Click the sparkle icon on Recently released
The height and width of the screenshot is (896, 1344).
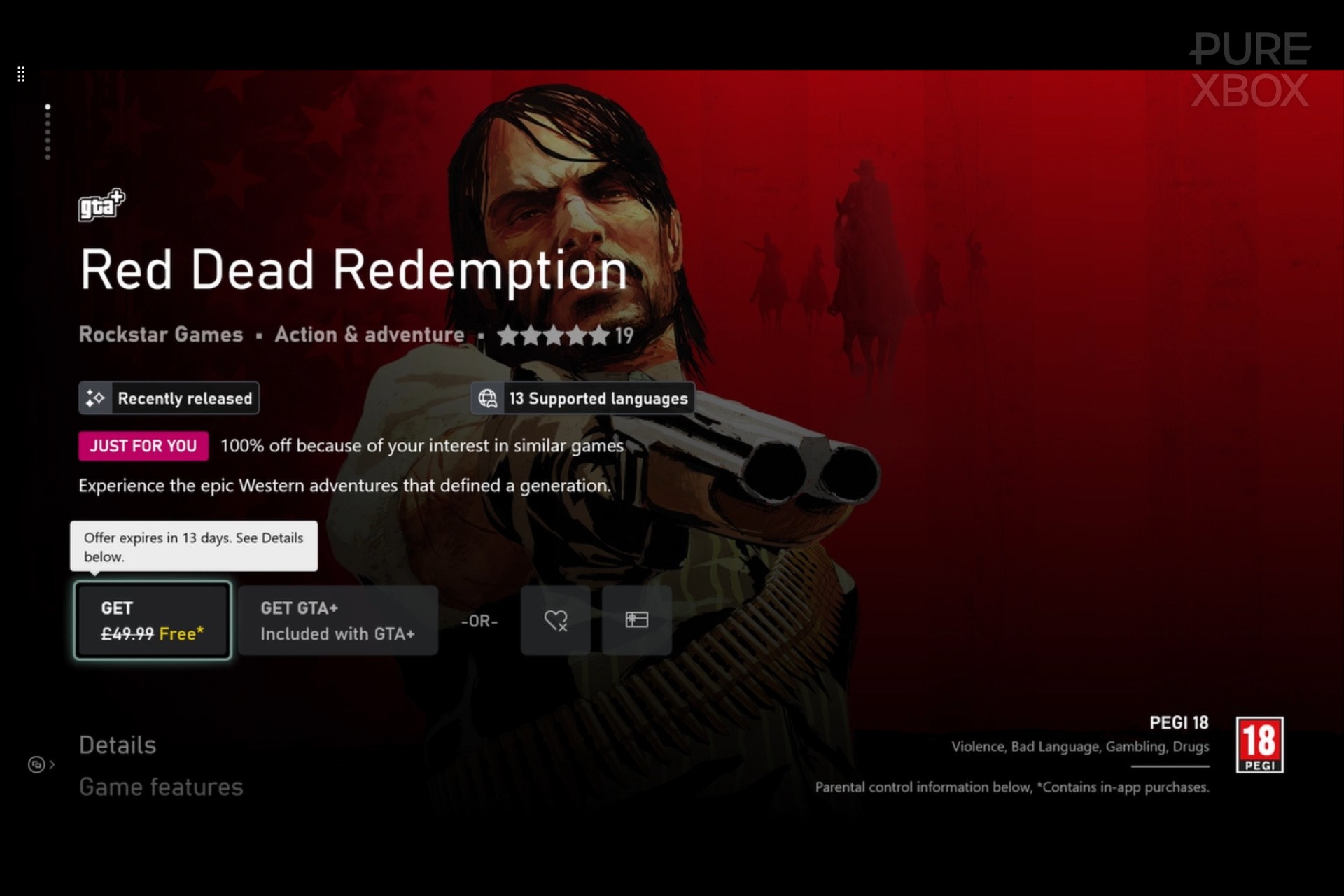click(x=95, y=398)
